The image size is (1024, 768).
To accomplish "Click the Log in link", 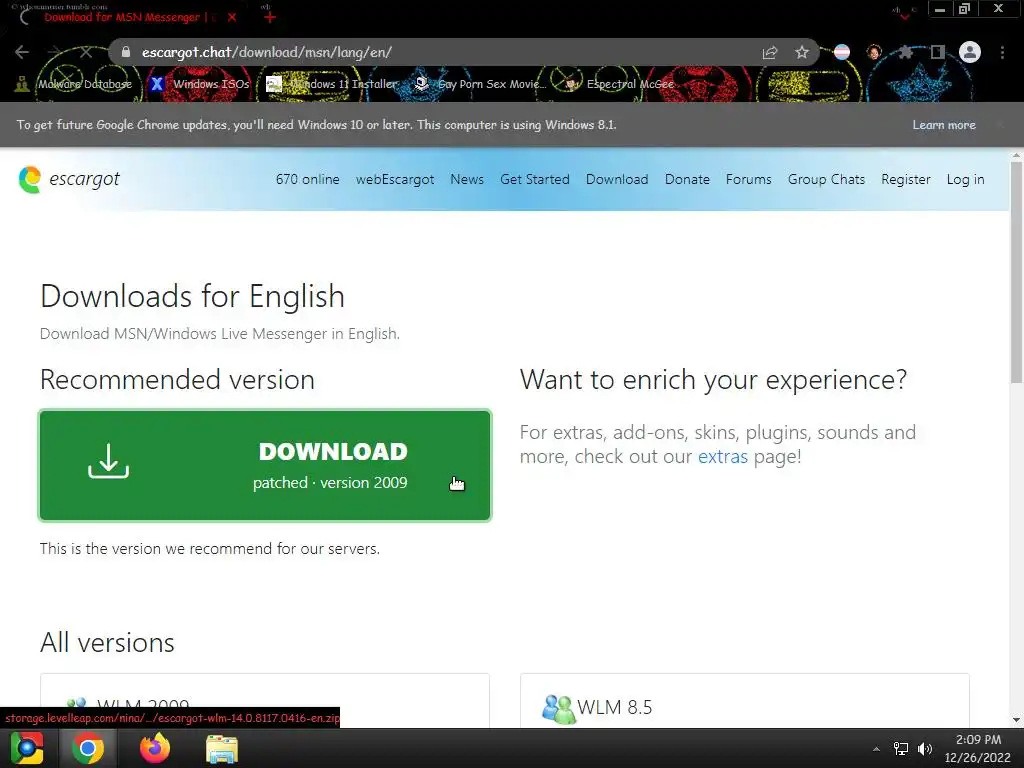I will point(965,180).
